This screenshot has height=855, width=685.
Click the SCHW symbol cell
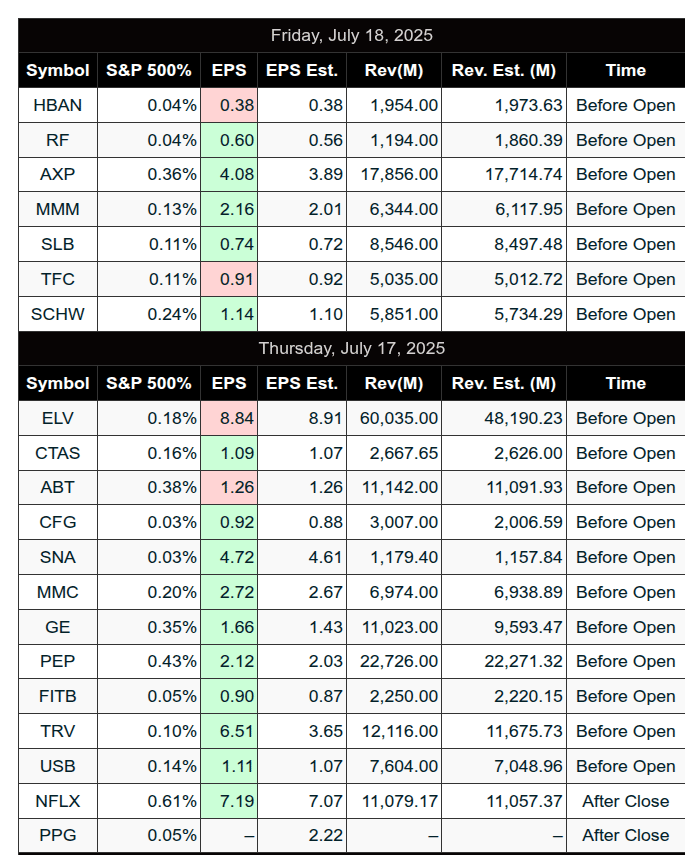(58, 314)
